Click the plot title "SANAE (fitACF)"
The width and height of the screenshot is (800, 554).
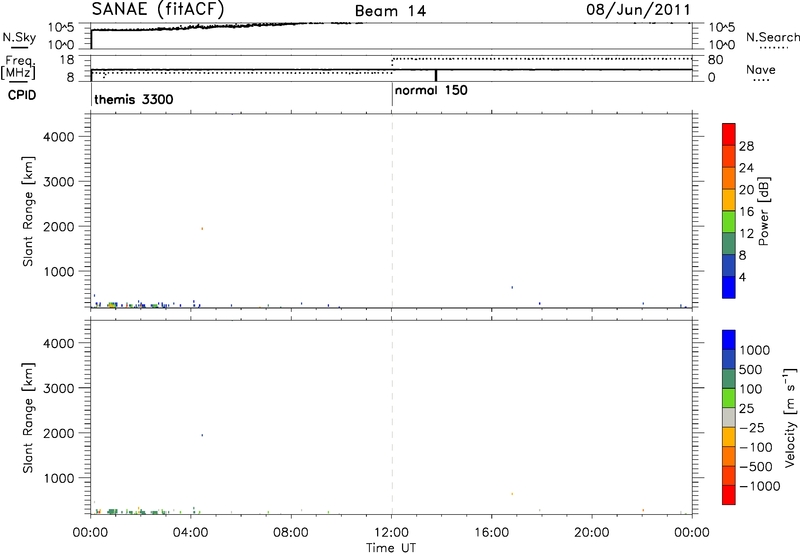(x=158, y=10)
